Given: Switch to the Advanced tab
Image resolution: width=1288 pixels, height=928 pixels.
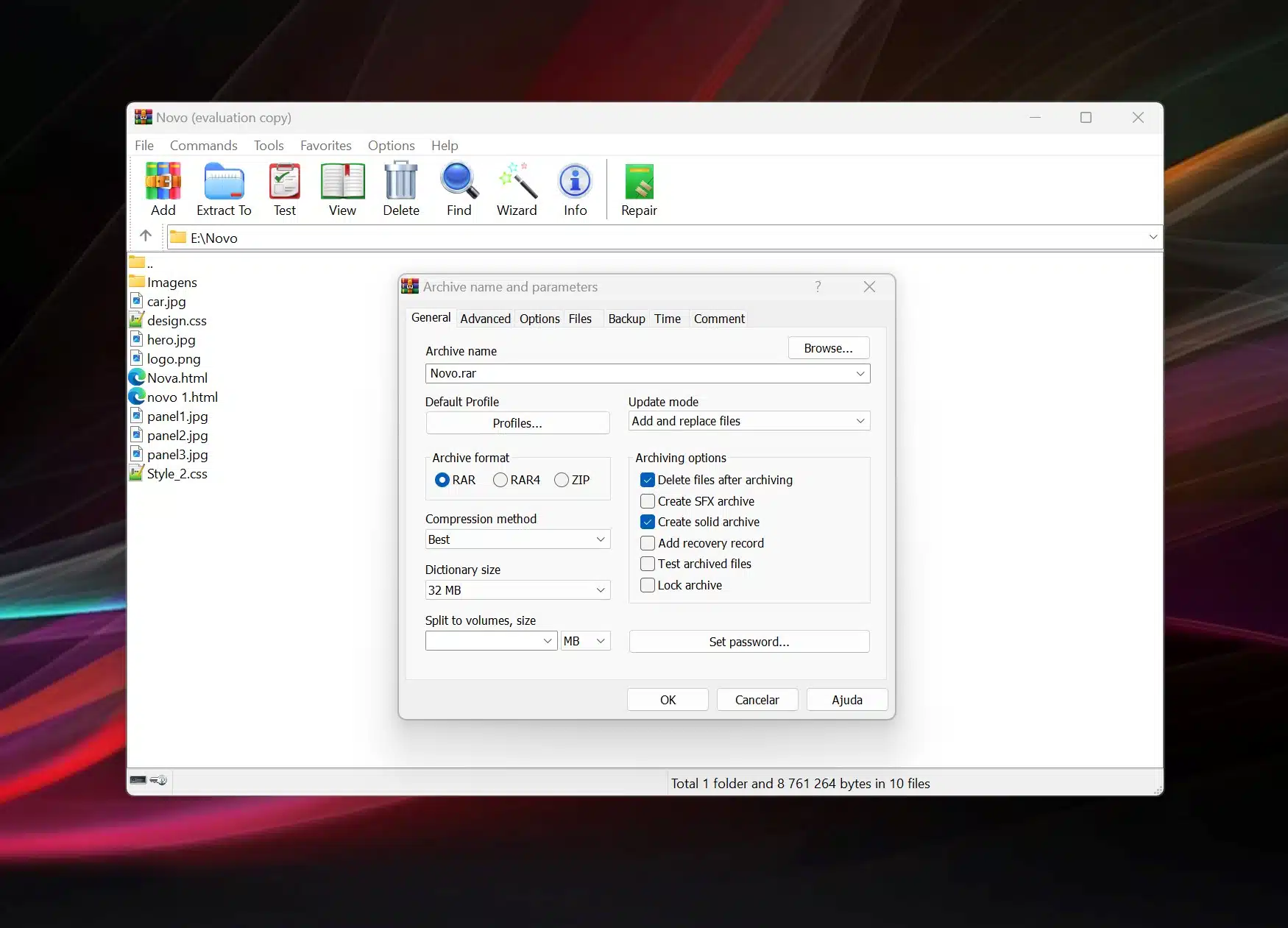Looking at the screenshot, I should 485,319.
